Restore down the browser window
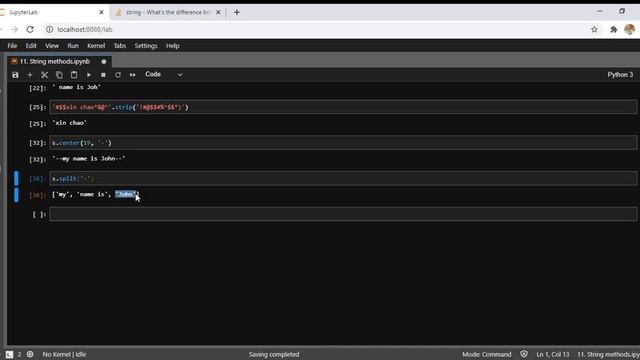Viewport: 640px width, 360px height. coord(622,11)
